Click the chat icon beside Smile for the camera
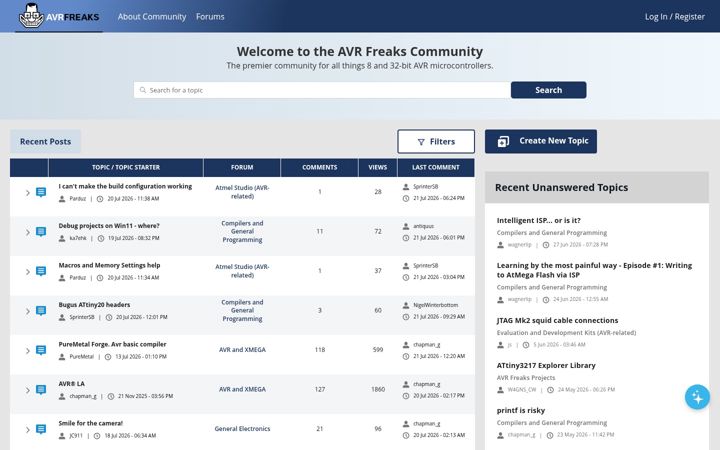Image resolution: width=720 pixels, height=450 pixels. [x=41, y=429]
